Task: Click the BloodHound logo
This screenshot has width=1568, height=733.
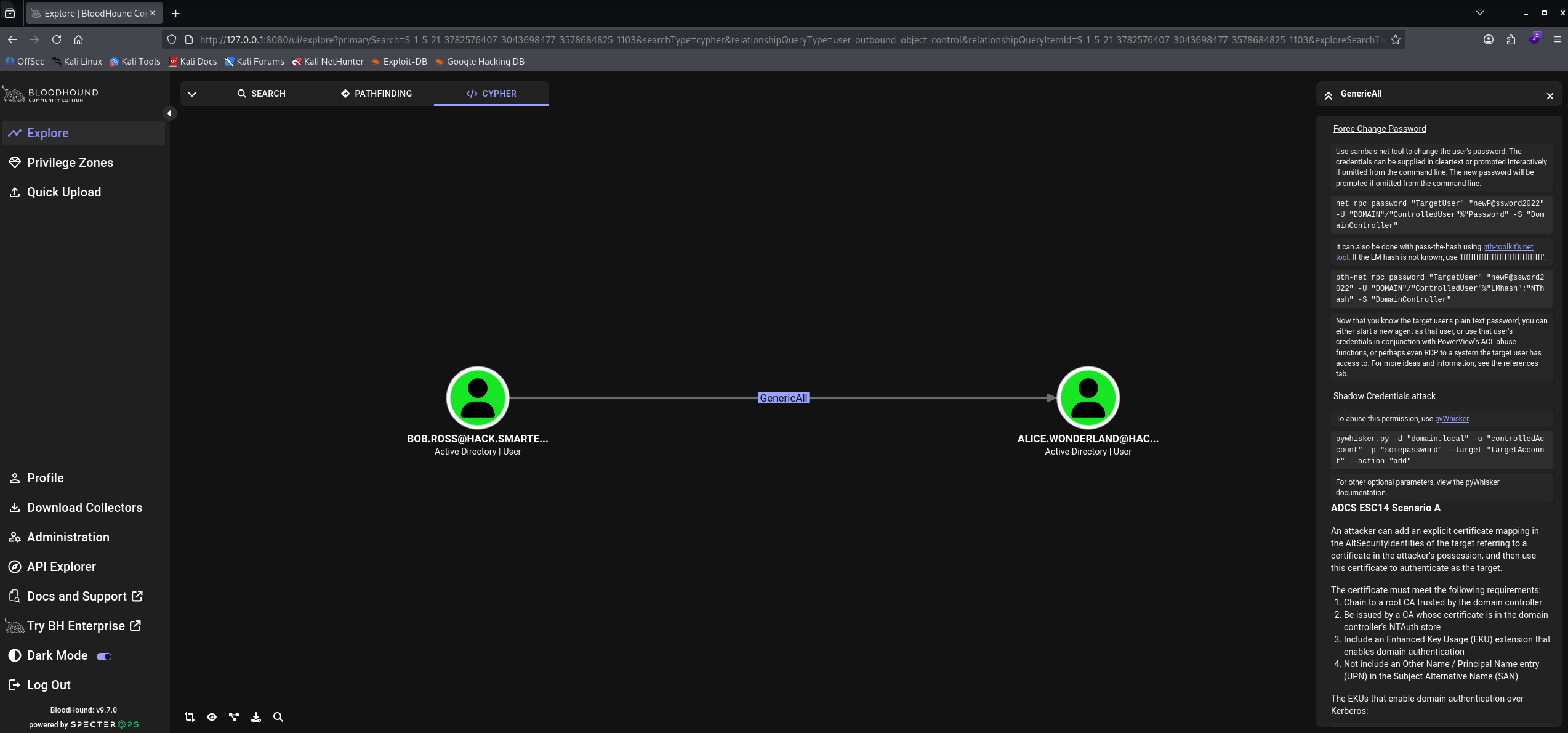Action: pos(50,94)
